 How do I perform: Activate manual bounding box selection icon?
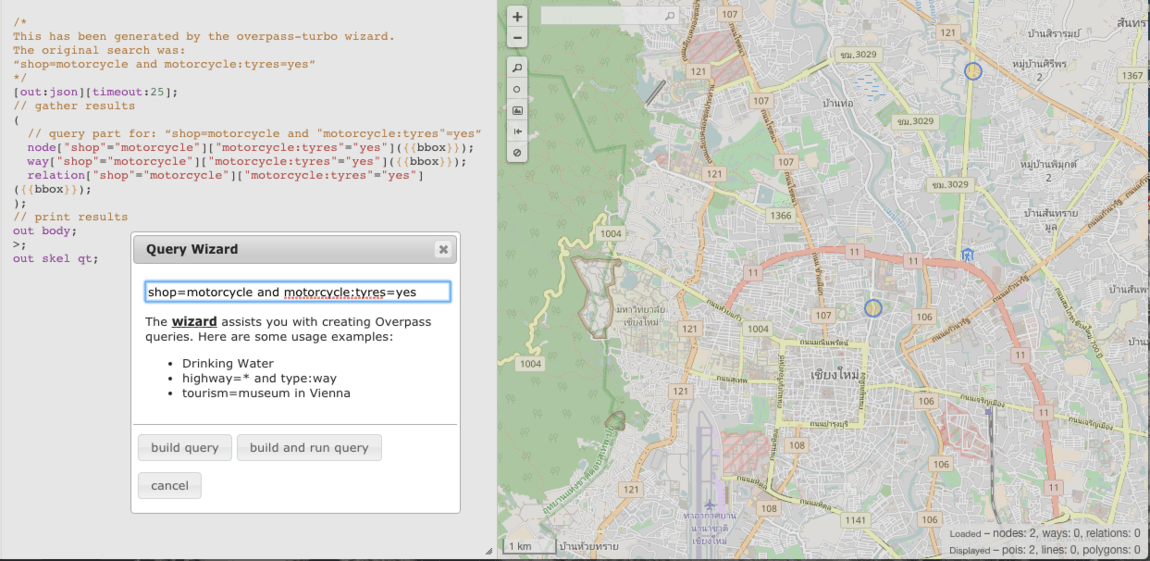click(x=517, y=111)
